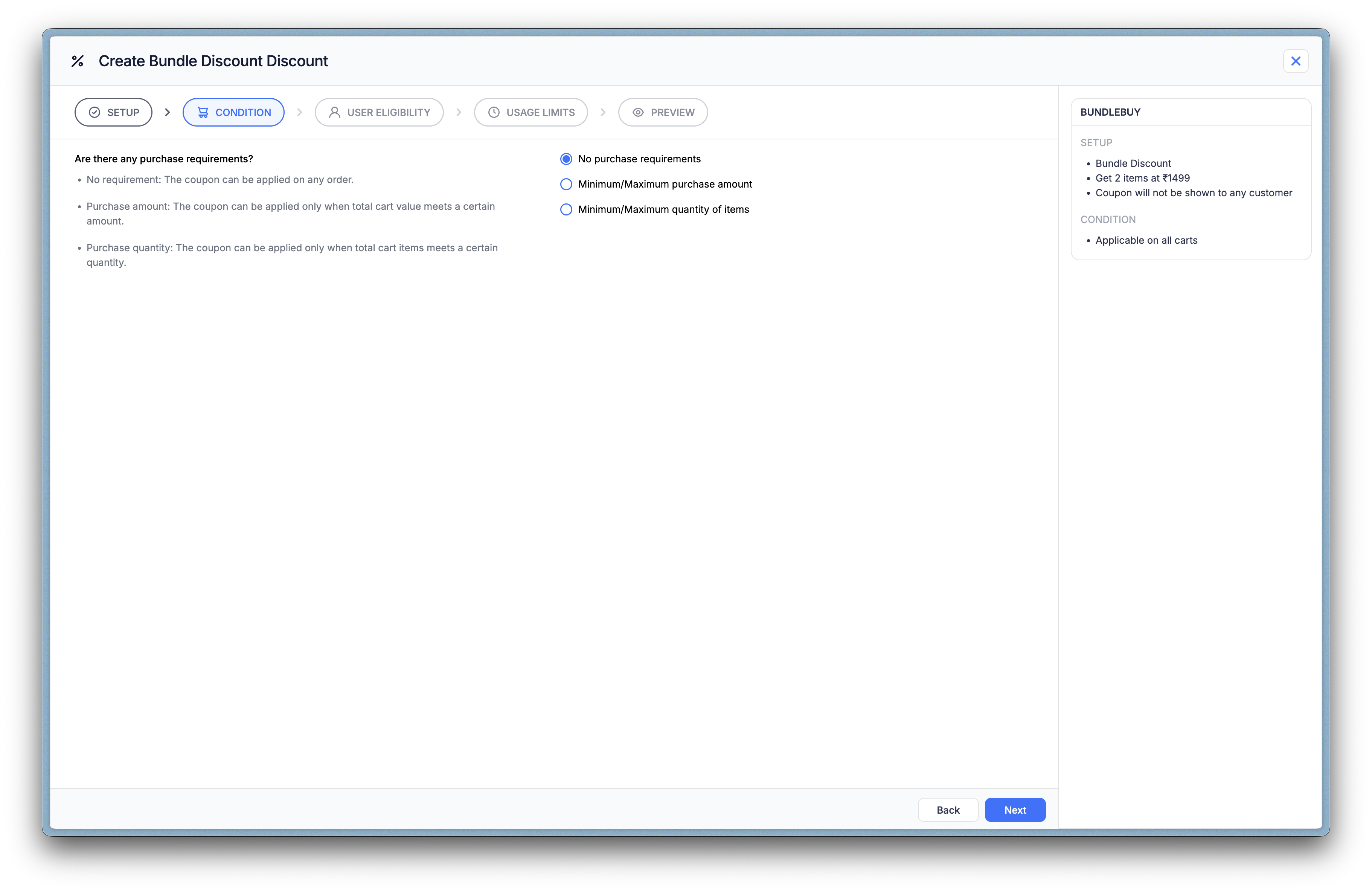
Task: Click the person icon on User Eligibility
Action: pyautogui.click(x=334, y=112)
